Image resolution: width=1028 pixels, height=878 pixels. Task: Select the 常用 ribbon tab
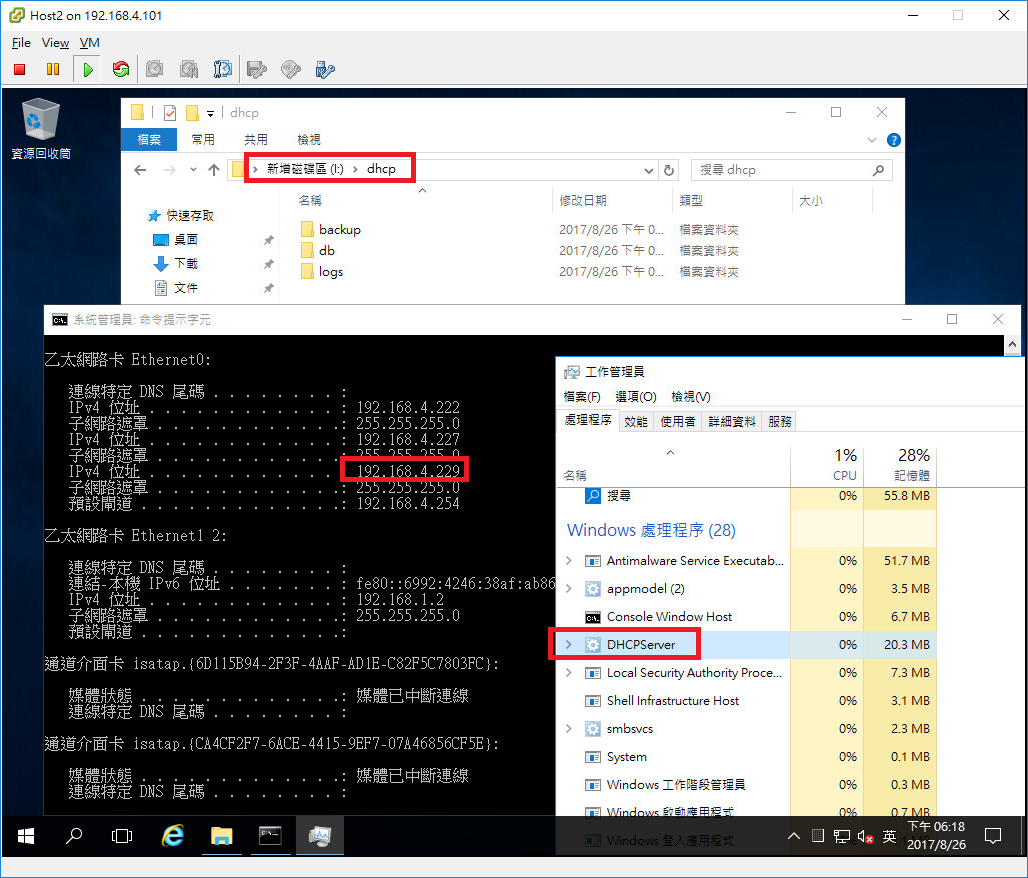pyautogui.click(x=203, y=140)
